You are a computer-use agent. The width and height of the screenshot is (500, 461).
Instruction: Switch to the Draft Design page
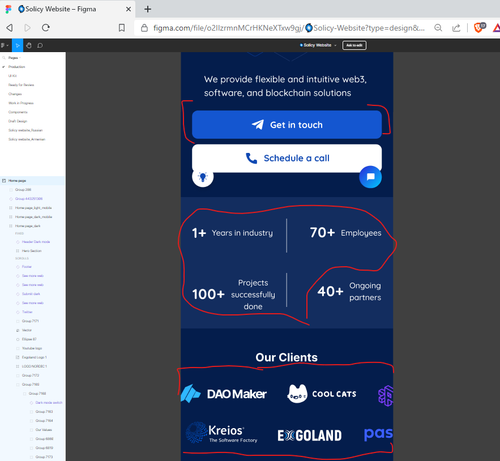coord(18,121)
